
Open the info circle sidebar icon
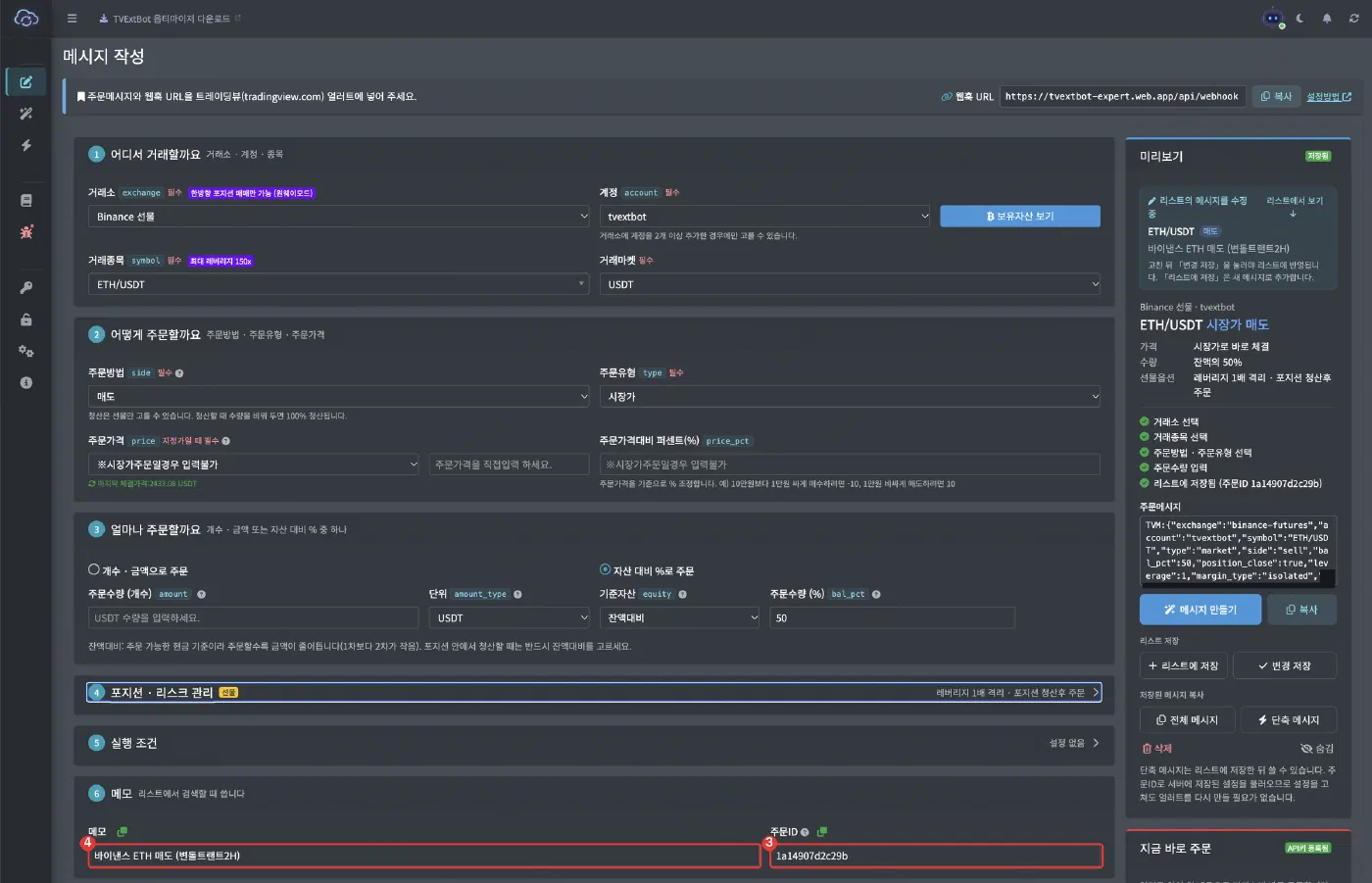click(26, 382)
